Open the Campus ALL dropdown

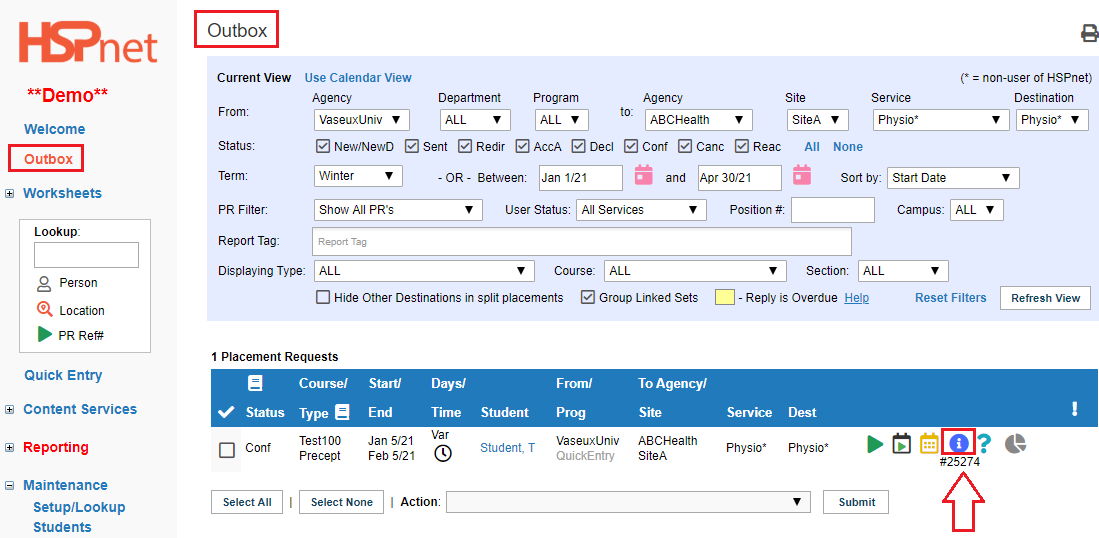[x=977, y=209]
